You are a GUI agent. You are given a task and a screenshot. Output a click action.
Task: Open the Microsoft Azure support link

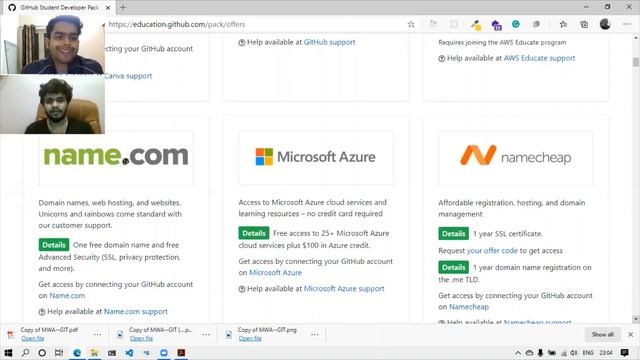tap(344, 289)
